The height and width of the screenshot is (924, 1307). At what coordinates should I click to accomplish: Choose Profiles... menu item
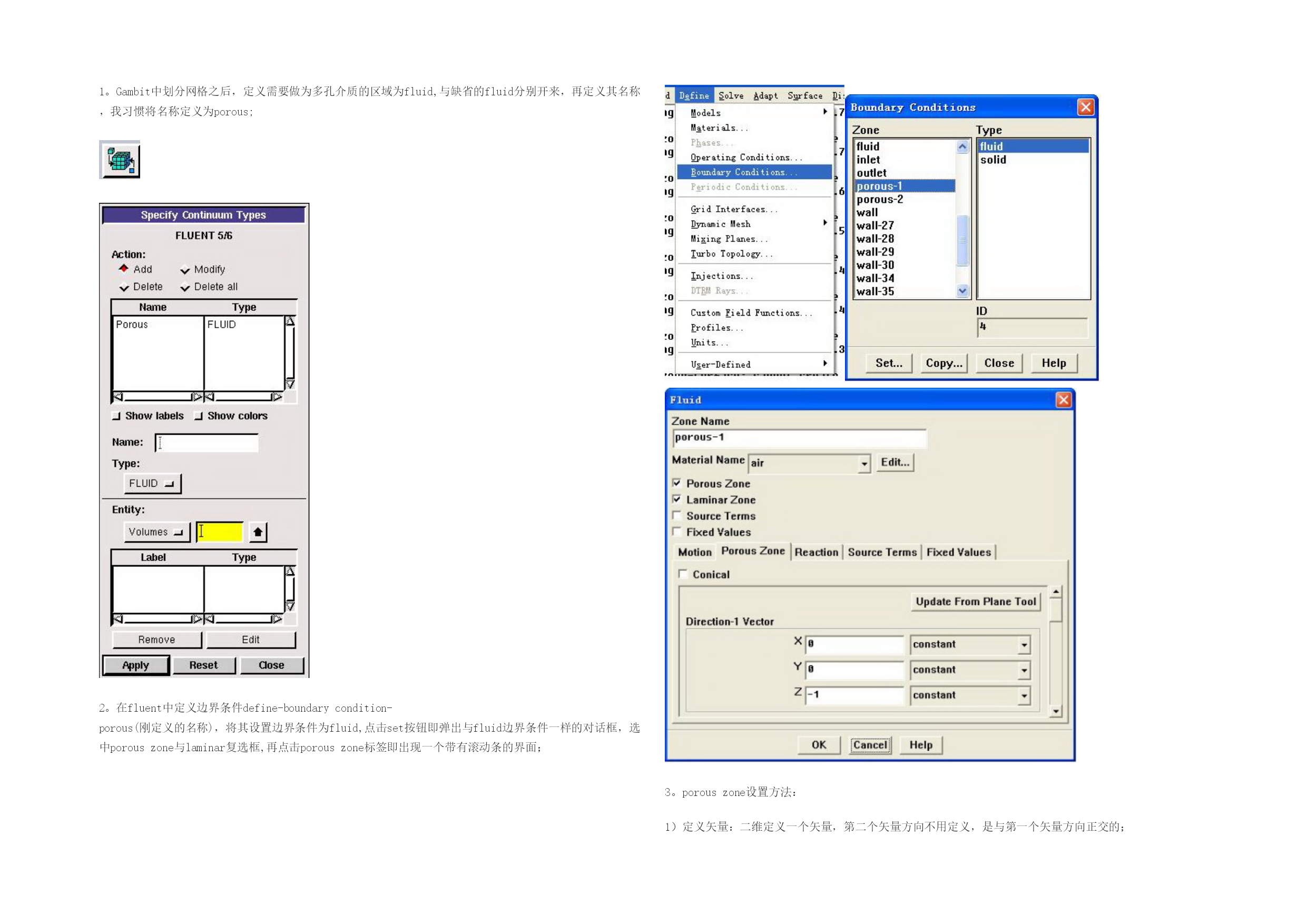[755, 327]
